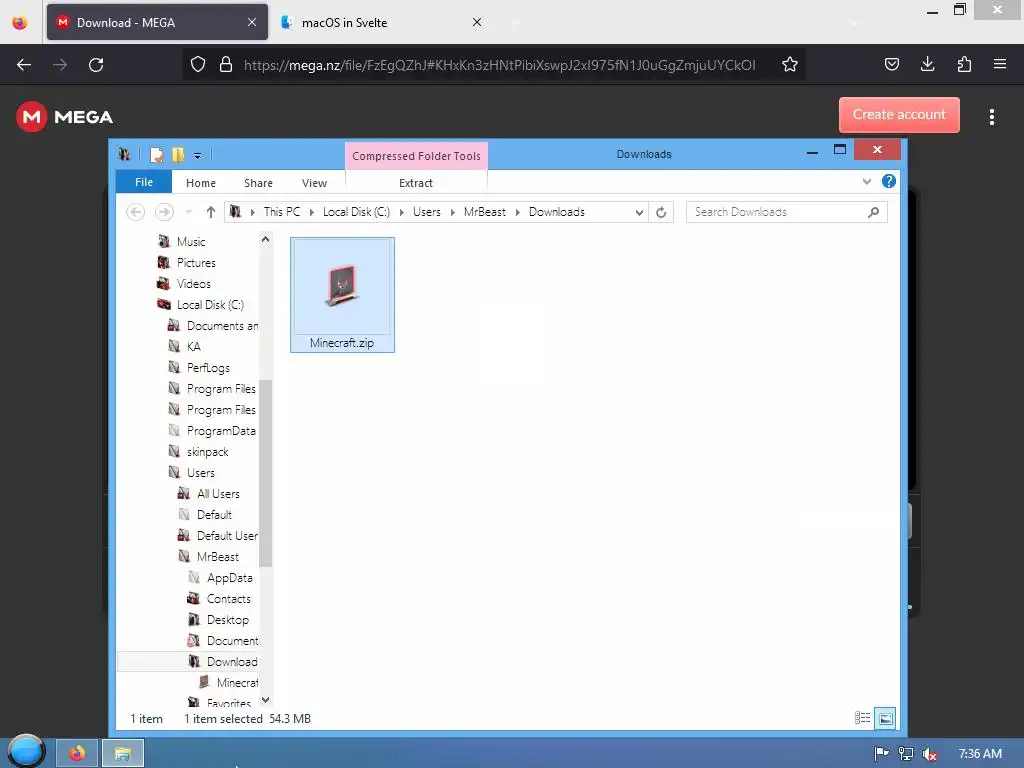Image resolution: width=1024 pixels, height=768 pixels.
Task: Open Firefox downloads panel
Action: click(927, 64)
